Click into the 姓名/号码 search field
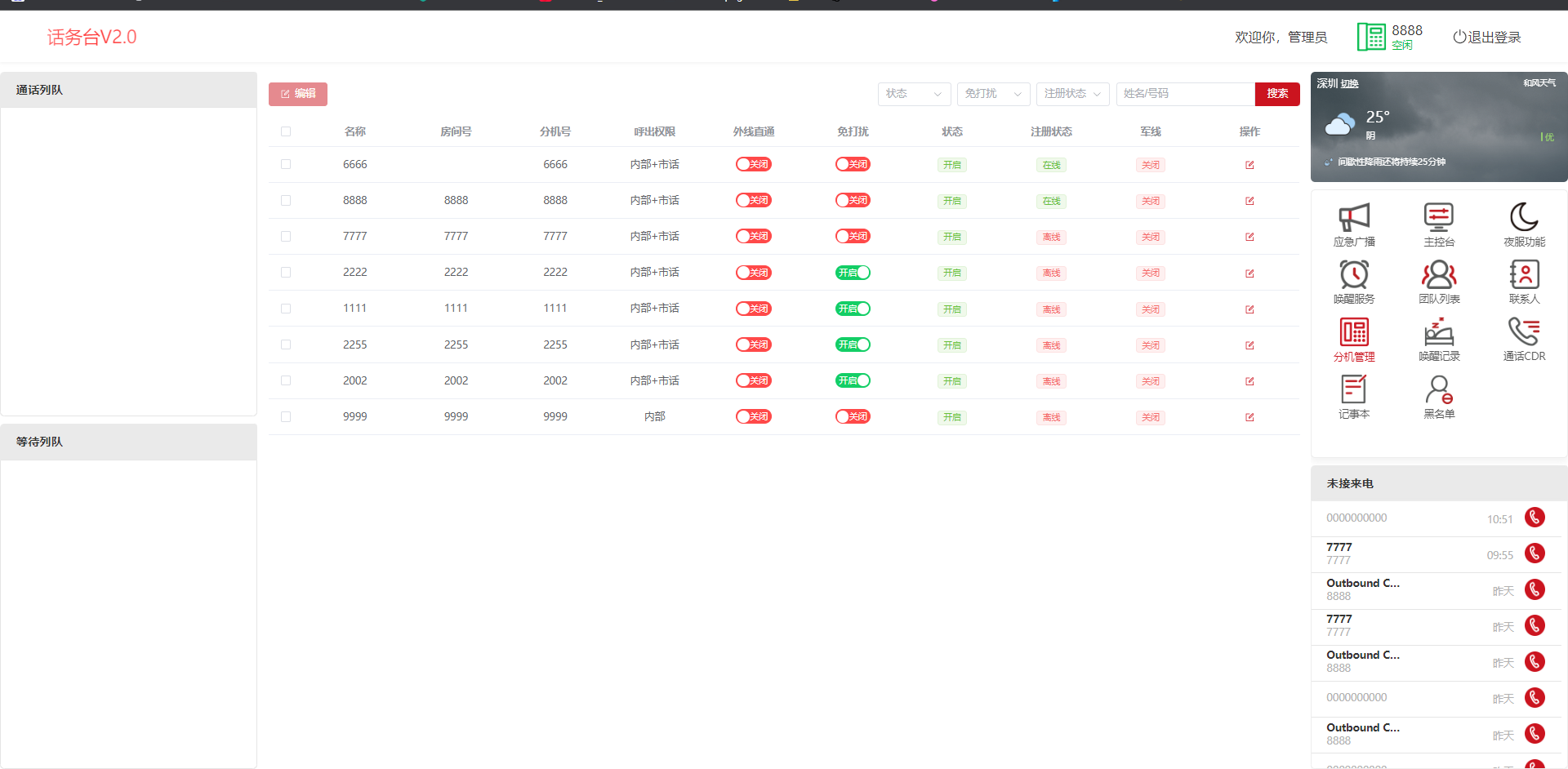 (x=1184, y=94)
